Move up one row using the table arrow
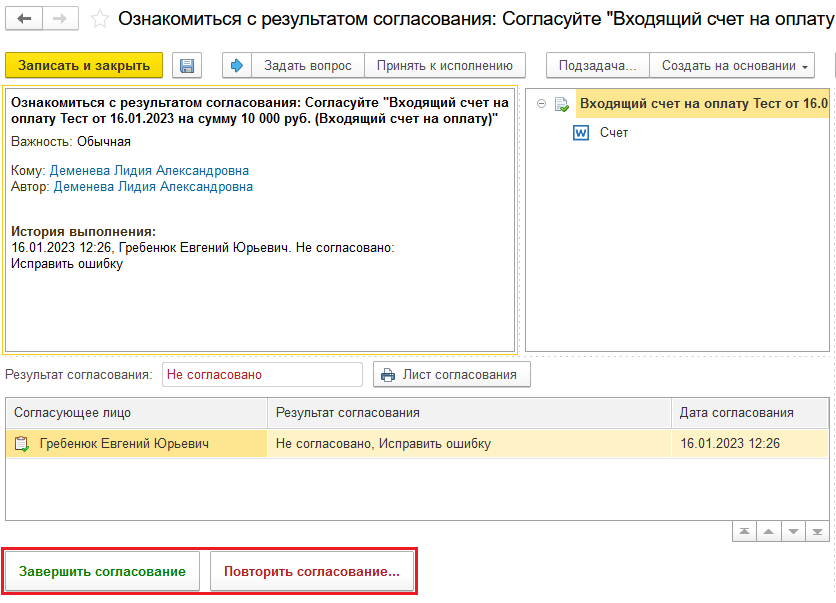Image resolution: width=836 pixels, height=603 pixels. 768,531
